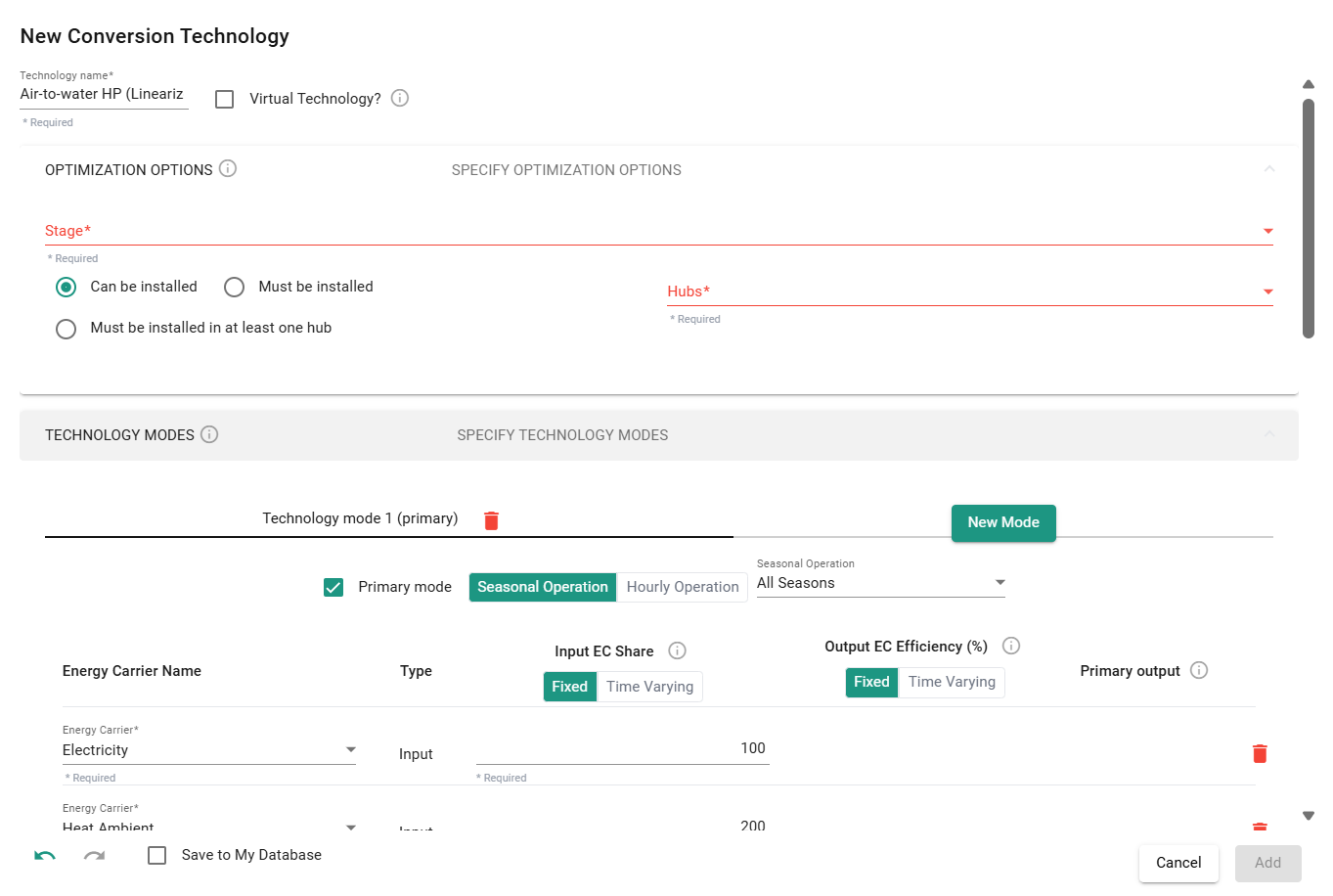This screenshot has height=896, width=1333.
Task: Show info about Primary output
Action: click(x=1199, y=670)
